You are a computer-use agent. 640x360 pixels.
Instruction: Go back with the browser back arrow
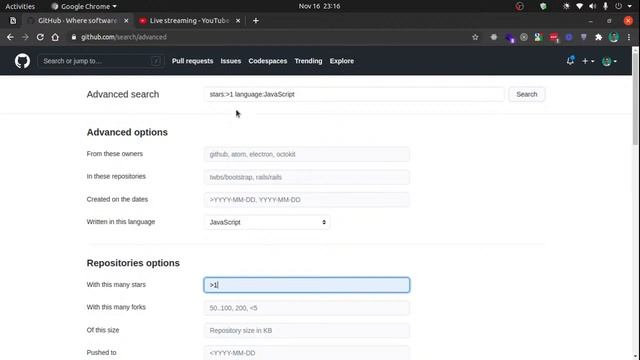tap(10, 37)
